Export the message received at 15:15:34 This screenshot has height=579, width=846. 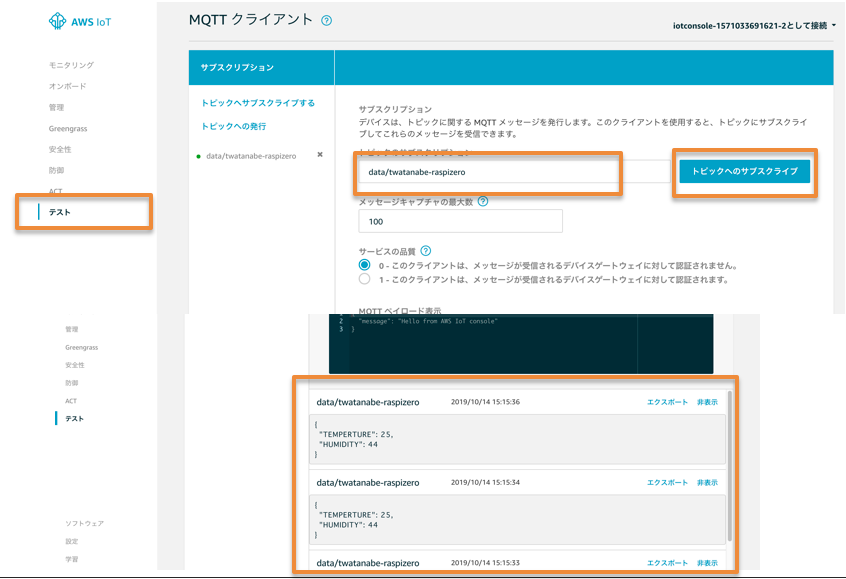pyautogui.click(x=667, y=482)
